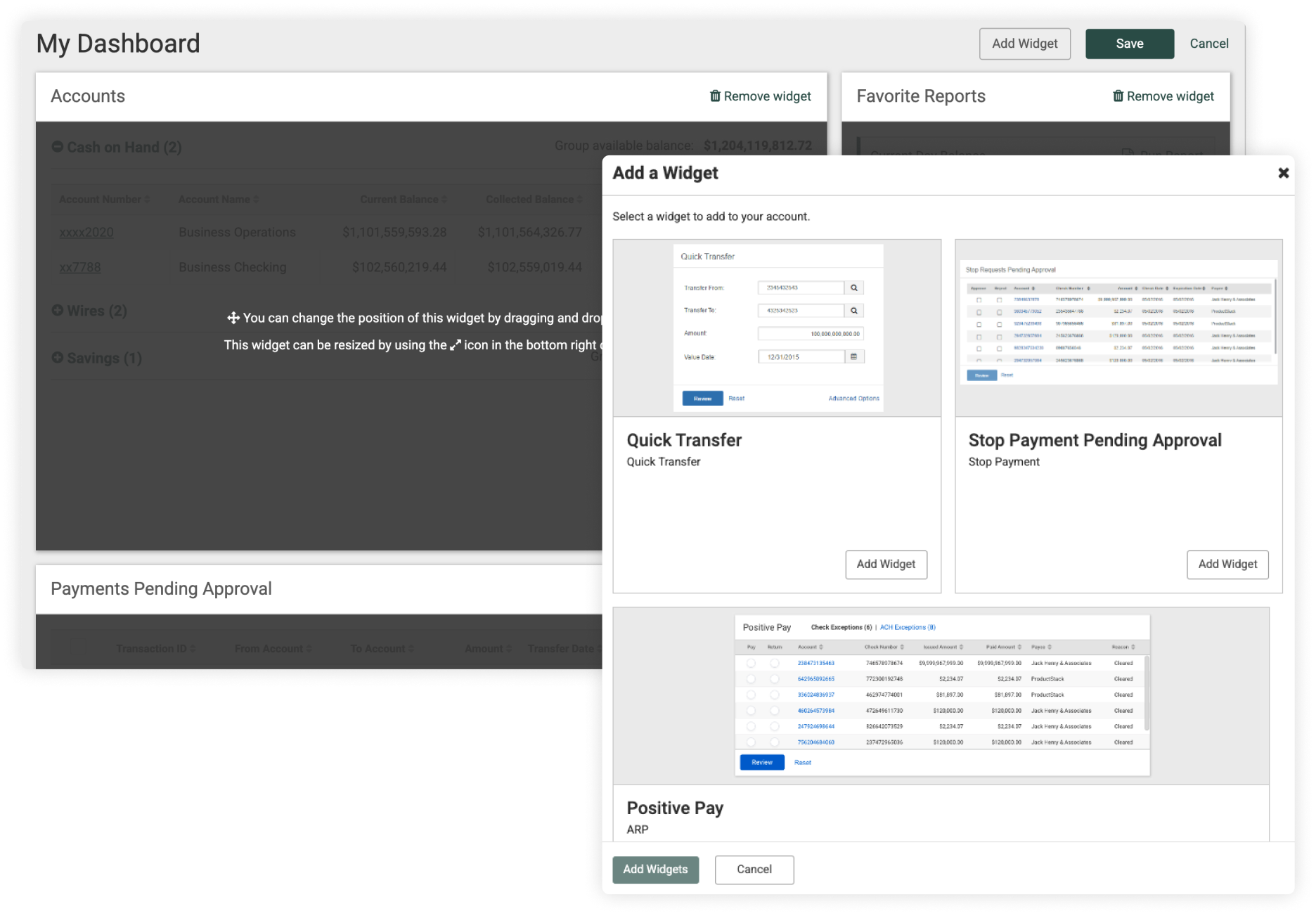Image resolution: width=1316 pixels, height=916 pixels.
Task: Open the calendar picker for Value Date
Action: [x=853, y=356]
